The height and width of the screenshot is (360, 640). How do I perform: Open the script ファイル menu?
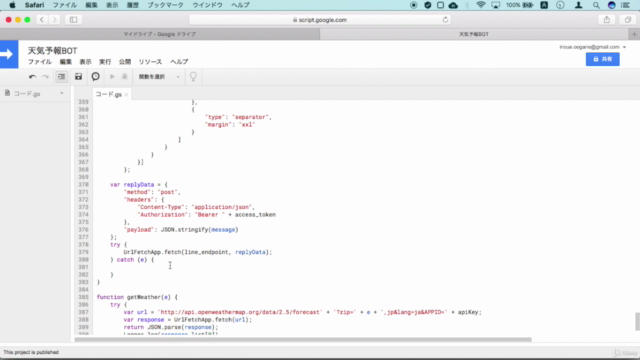click(x=40, y=62)
